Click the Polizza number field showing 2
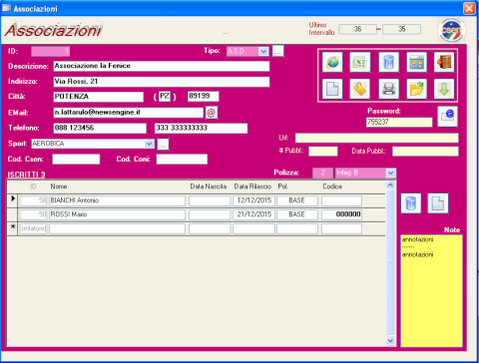Screen dimensions: 479x363 pos(322,173)
